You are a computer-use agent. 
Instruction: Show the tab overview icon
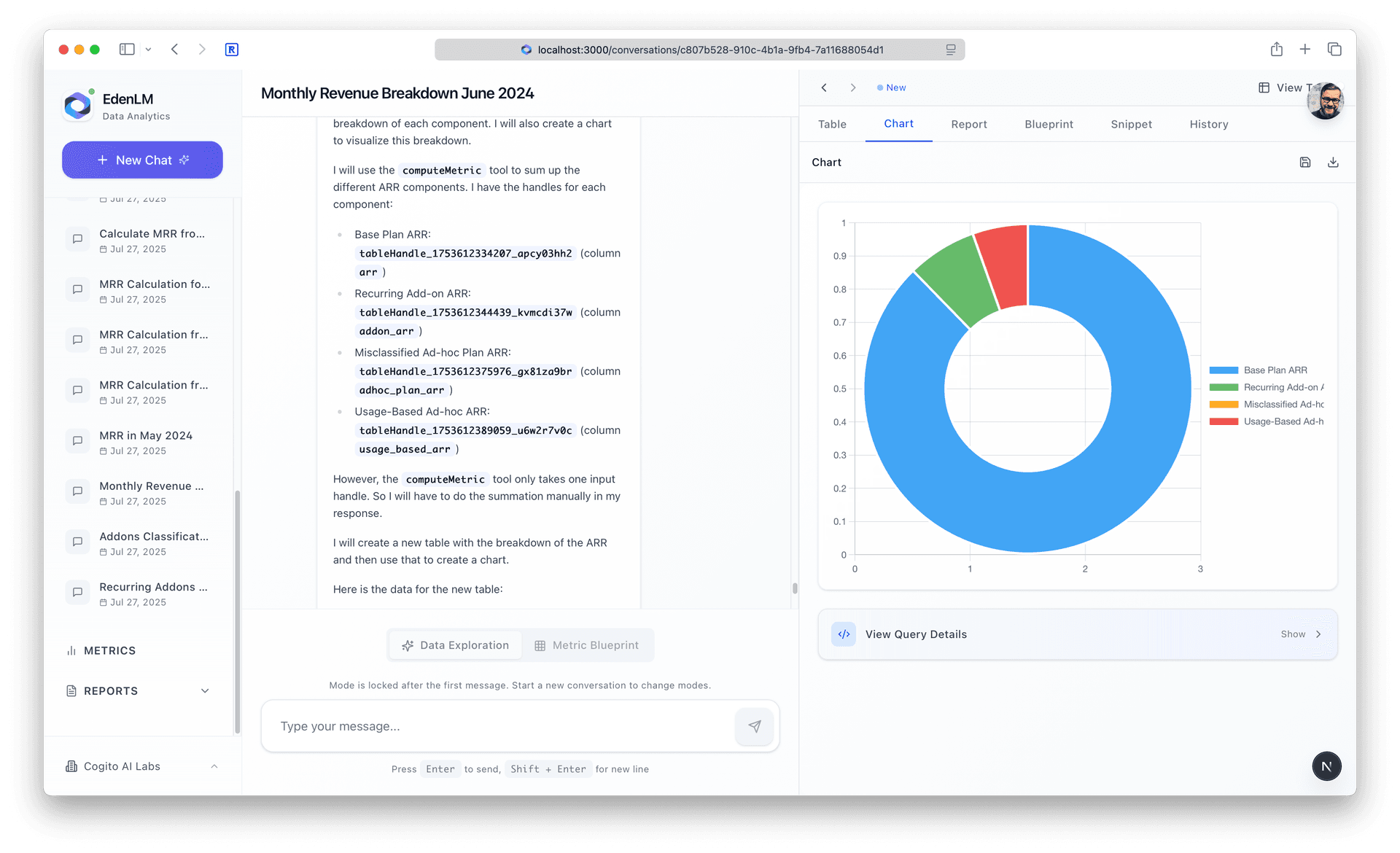(1334, 49)
